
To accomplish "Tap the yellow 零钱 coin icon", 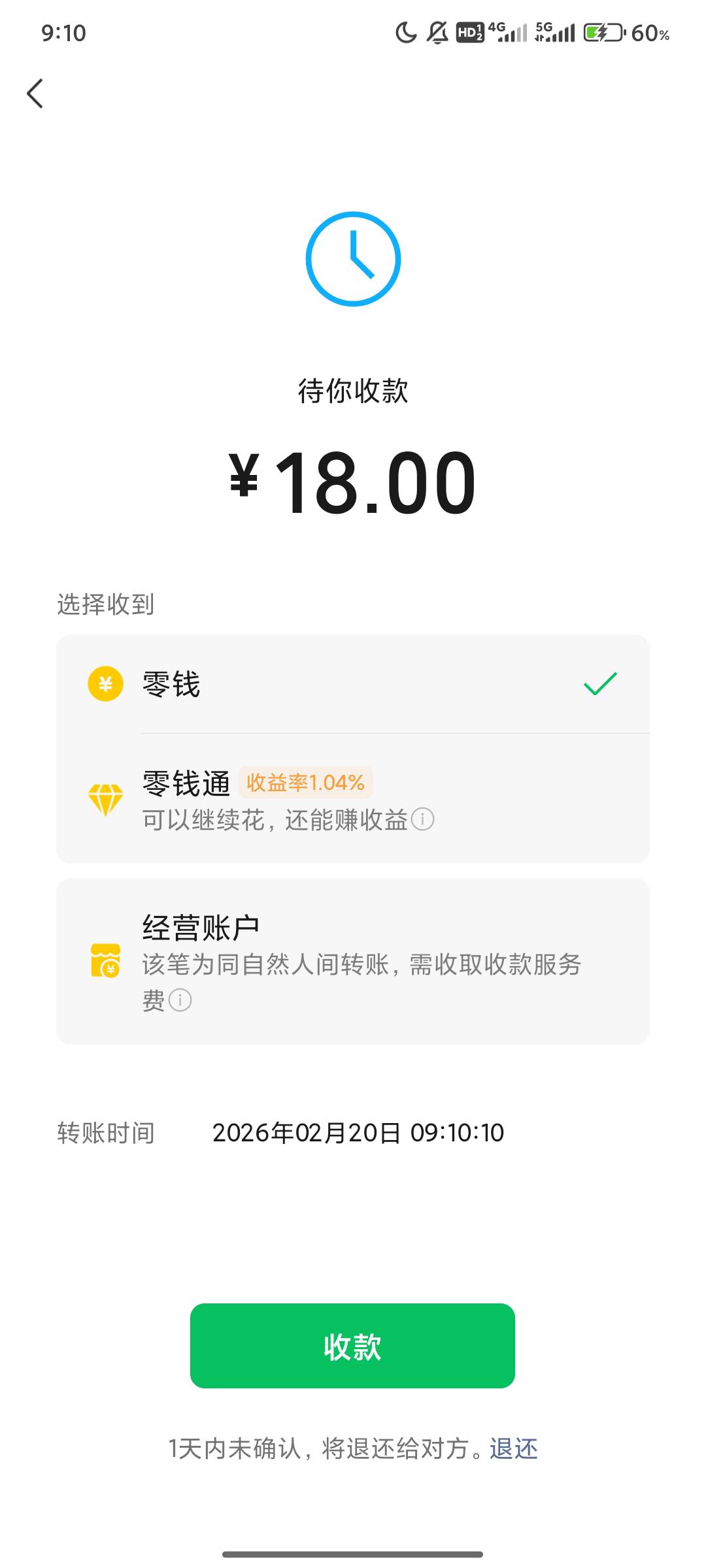I will (105, 683).
